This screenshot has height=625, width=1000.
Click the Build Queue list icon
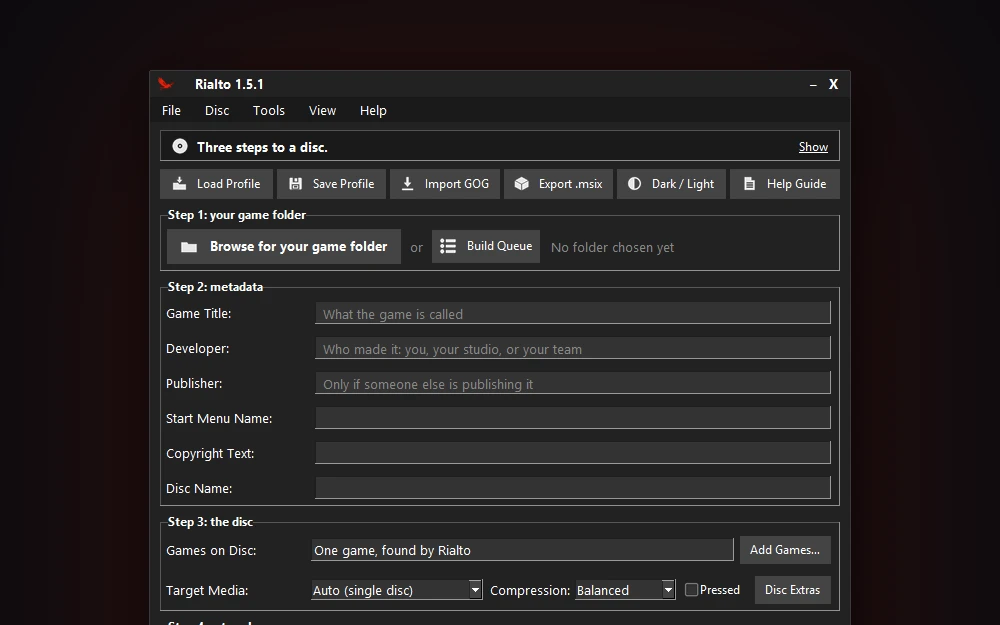point(448,246)
